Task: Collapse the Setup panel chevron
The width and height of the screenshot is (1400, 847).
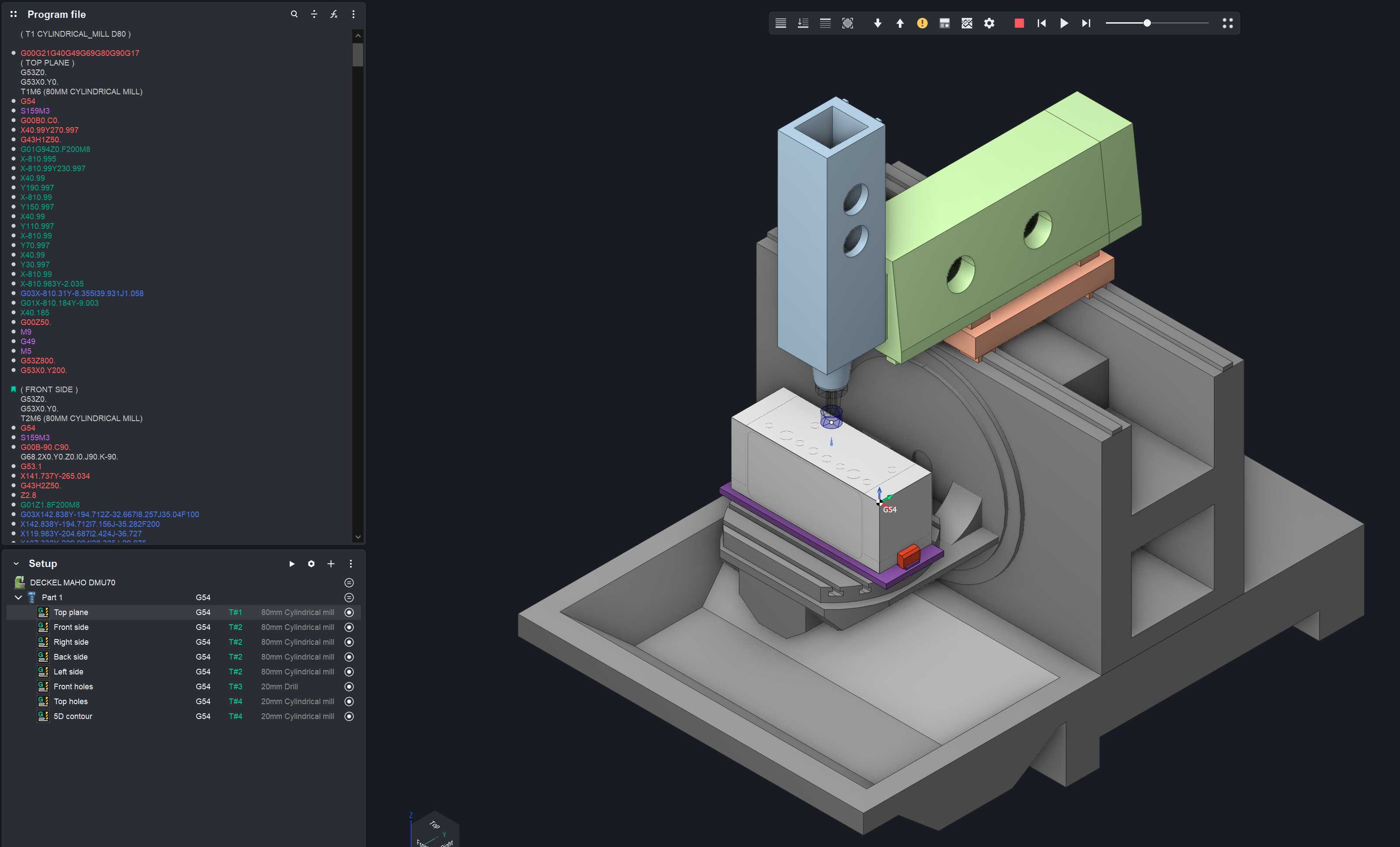Action: [16, 564]
